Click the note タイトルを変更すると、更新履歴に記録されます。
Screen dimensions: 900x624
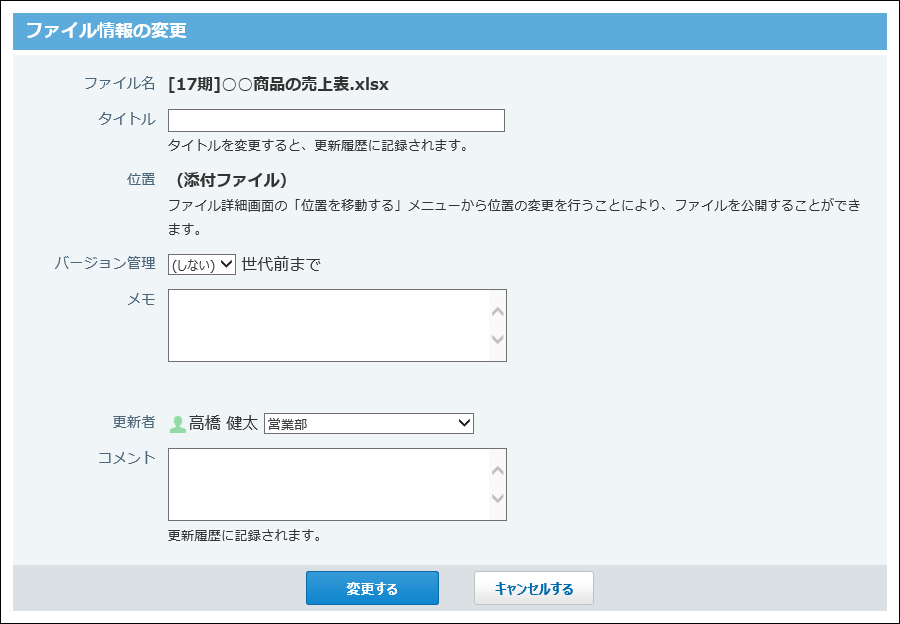pos(319,146)
